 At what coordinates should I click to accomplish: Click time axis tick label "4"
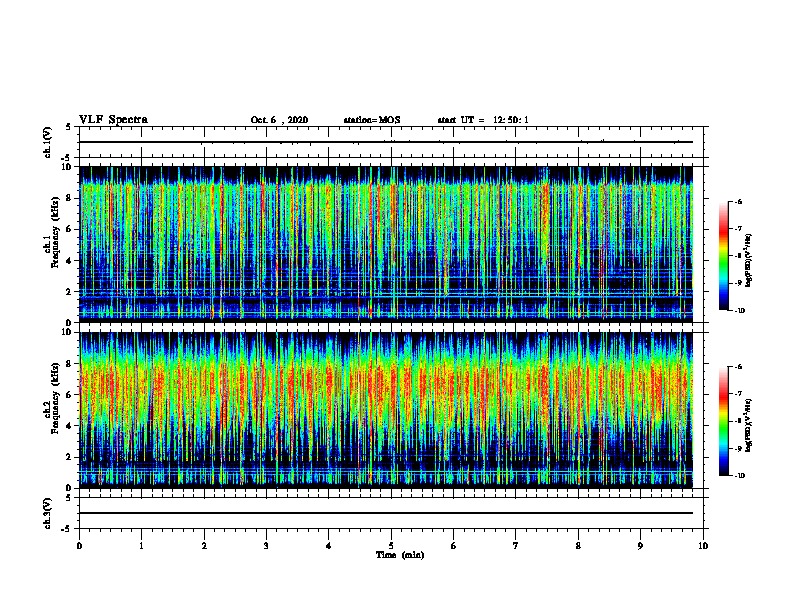[329, 546]
